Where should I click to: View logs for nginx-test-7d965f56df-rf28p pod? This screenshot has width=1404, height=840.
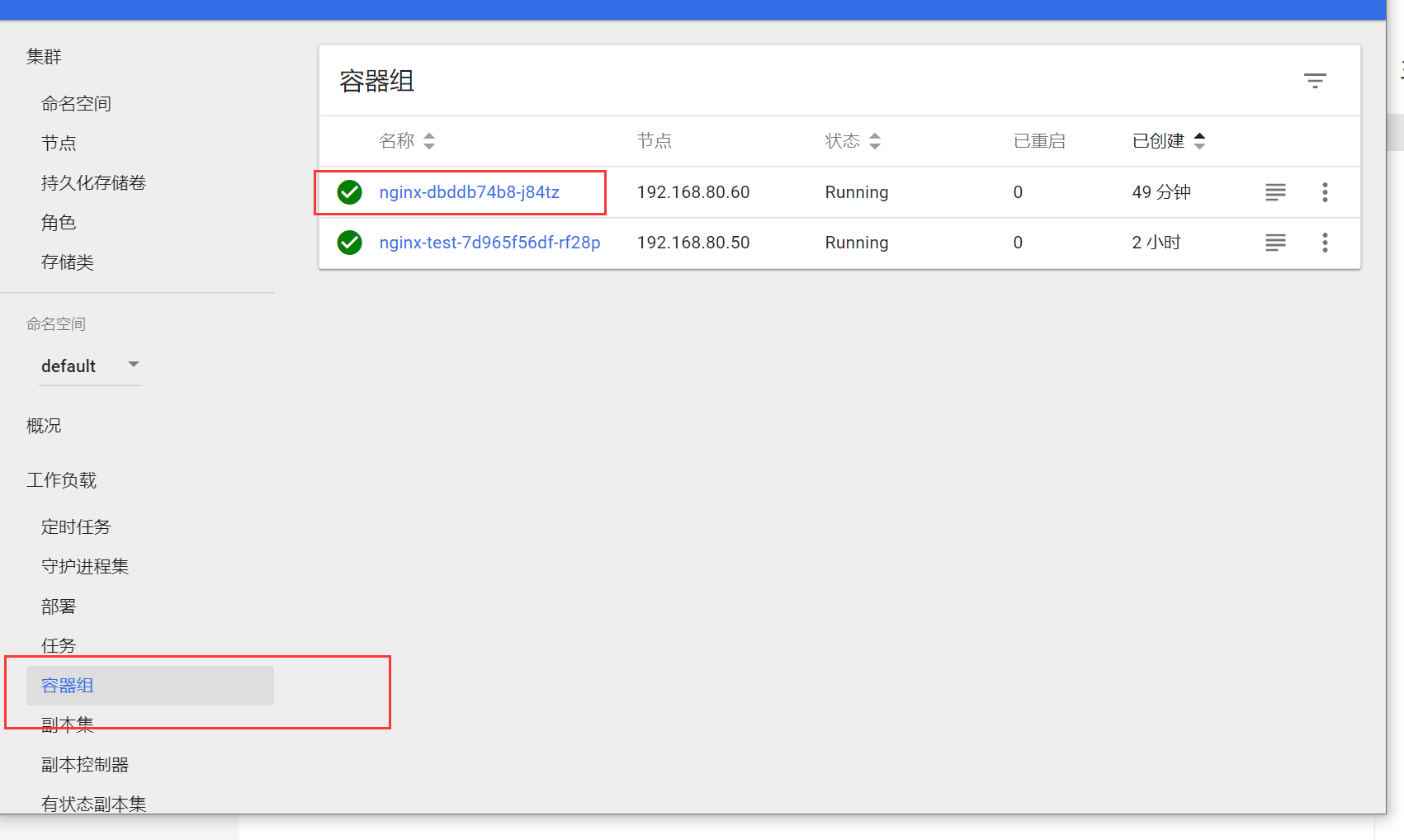(x=1275, y=243)
